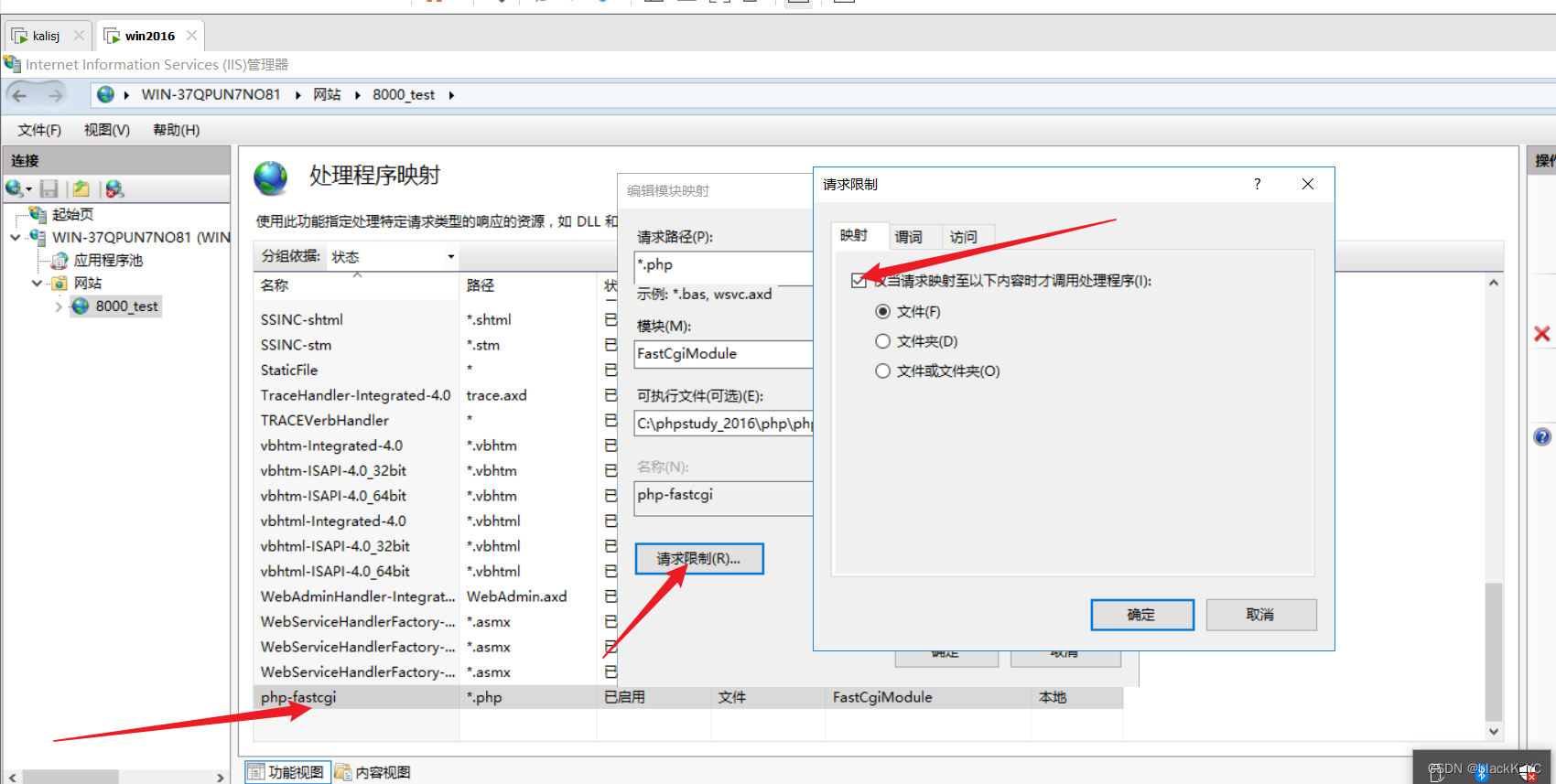The image size is (1556, 784).
Task: Click the WIN-37QPUN7NO81 server icon in tree
Action: click(38, 237)
